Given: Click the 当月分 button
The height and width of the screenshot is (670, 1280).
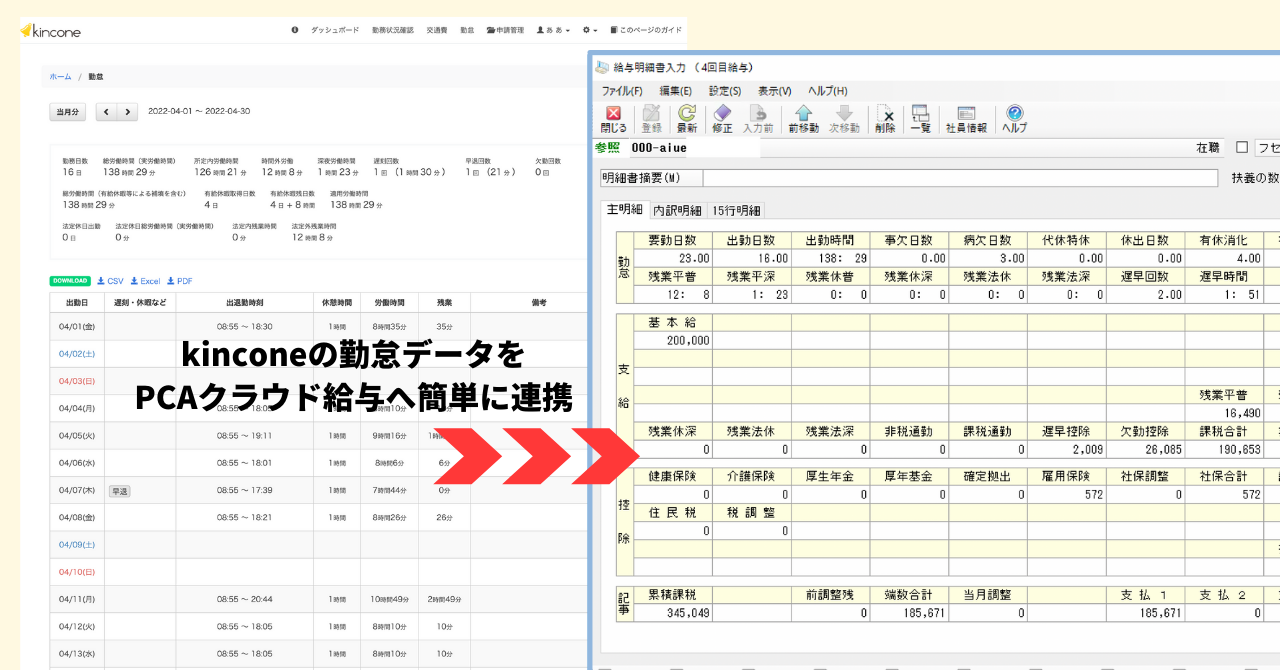Looking at the screenshot, I should point(68,111).
